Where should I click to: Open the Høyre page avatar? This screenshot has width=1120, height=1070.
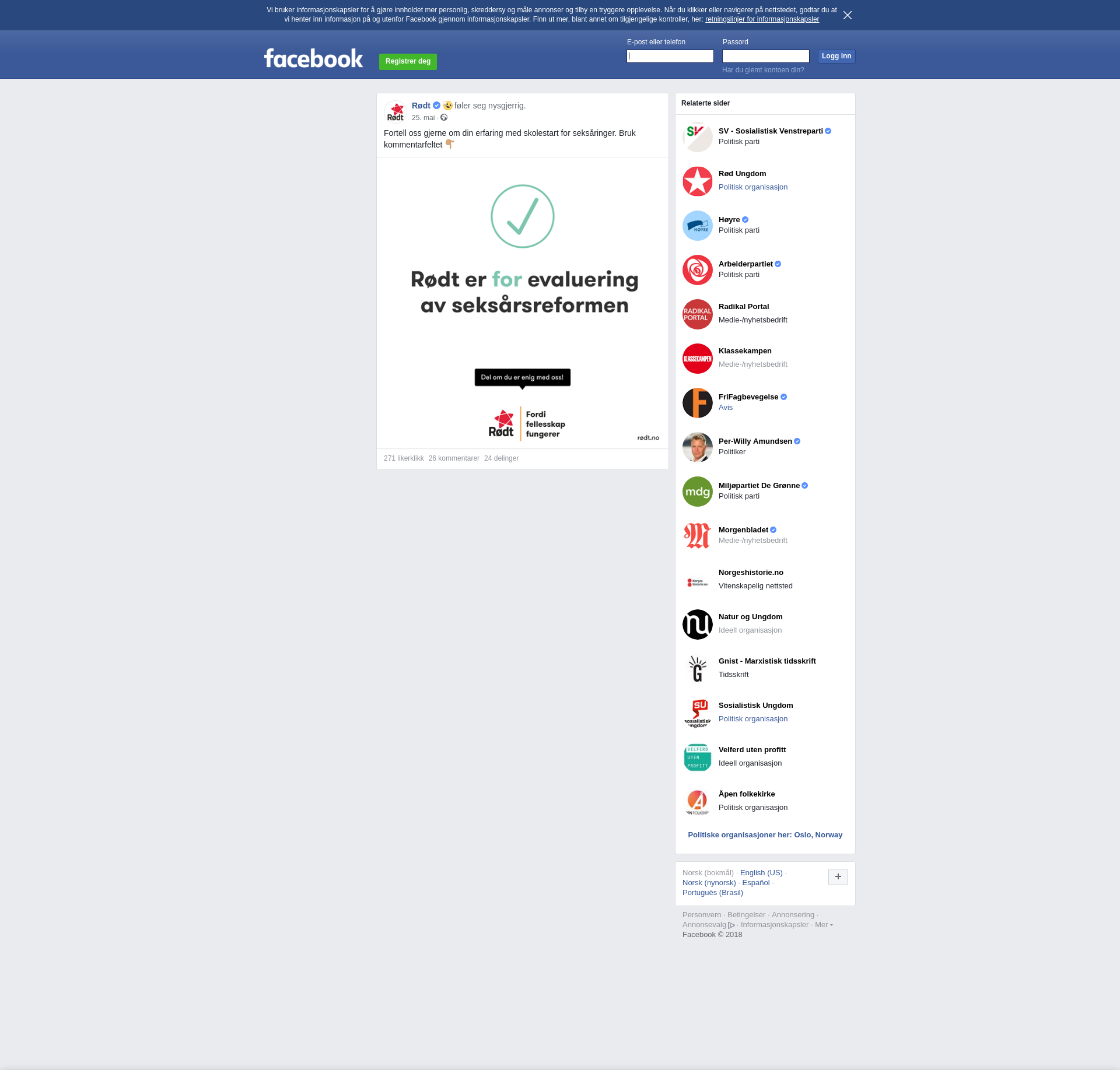pyautogui.click(x=698, y=226)
